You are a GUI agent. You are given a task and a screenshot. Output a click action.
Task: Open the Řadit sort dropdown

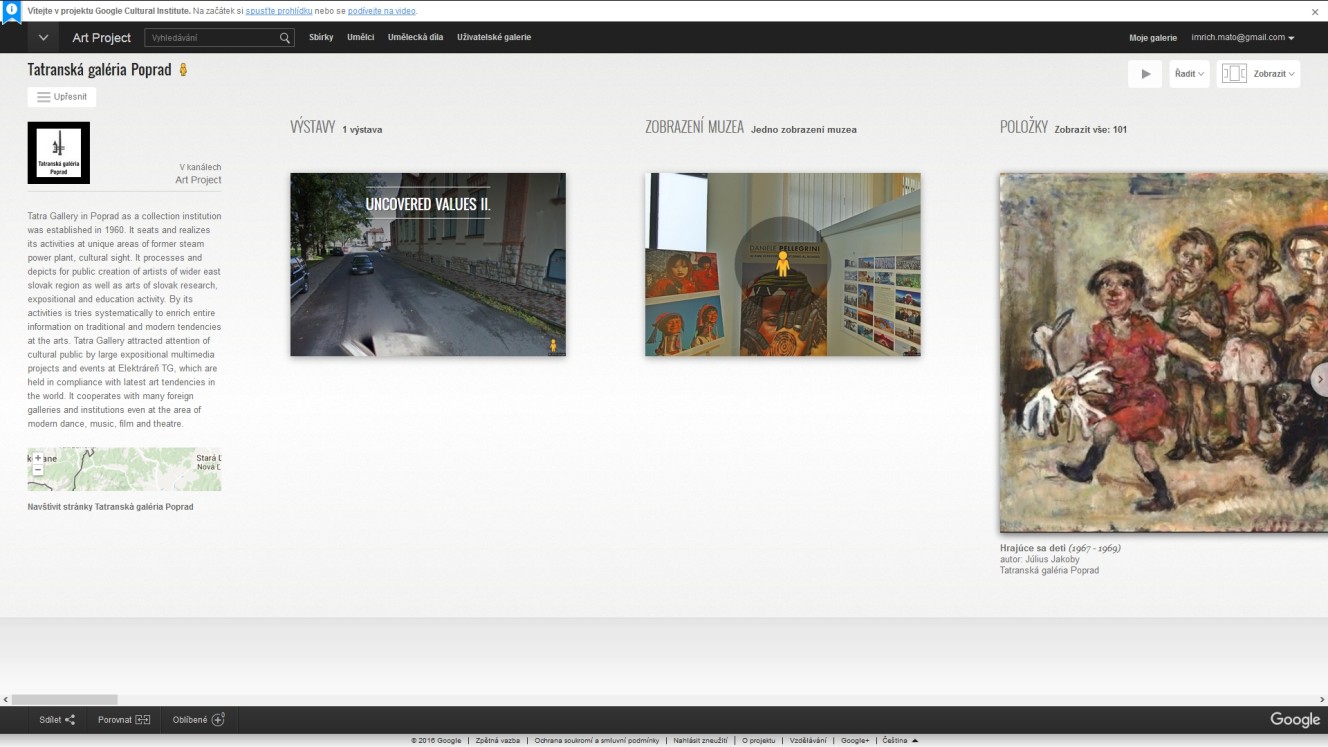(x=1189, y=74)
